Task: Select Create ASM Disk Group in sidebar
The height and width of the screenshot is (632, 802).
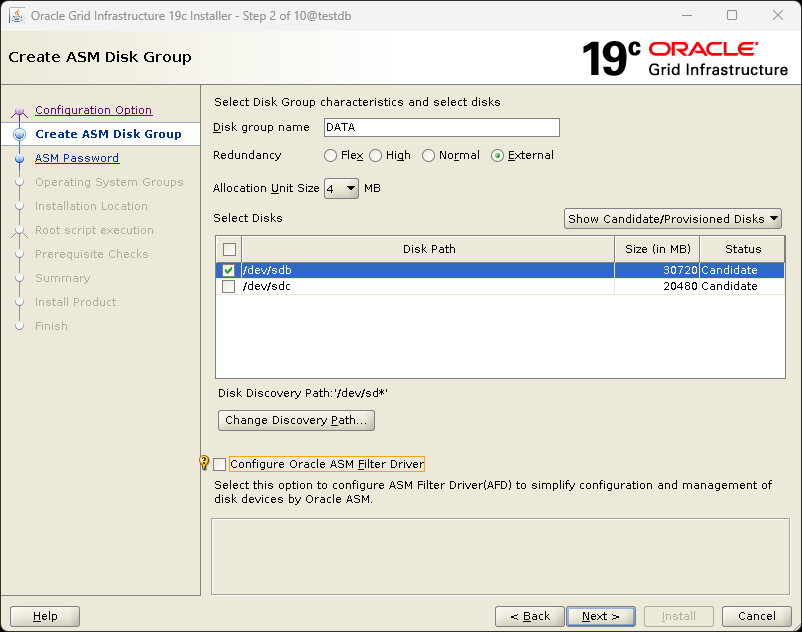Action: [x=108, y=134]
